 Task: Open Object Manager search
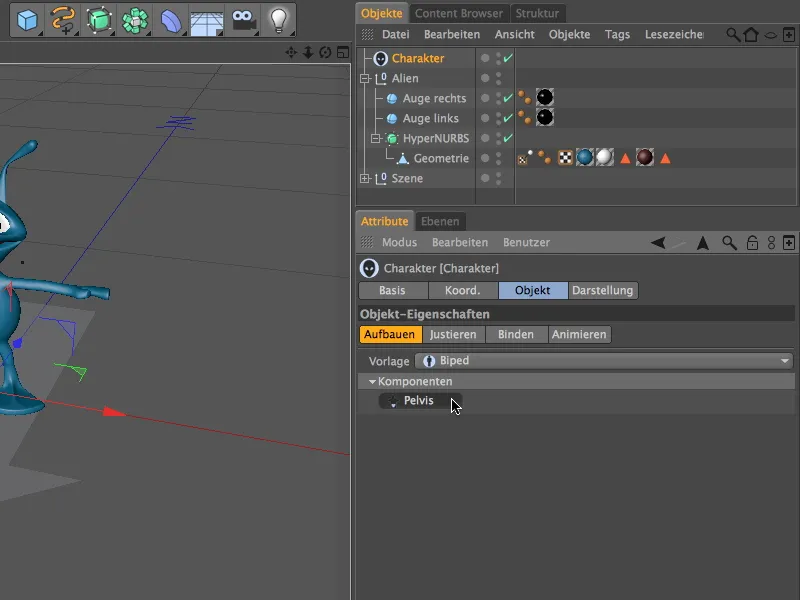click(733, 35)
